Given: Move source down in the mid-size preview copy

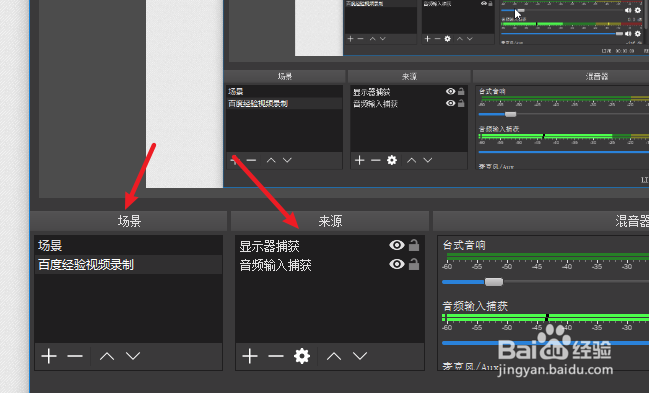Looking at the screenshot, I should pyautogui.click(x=428, y=160).
